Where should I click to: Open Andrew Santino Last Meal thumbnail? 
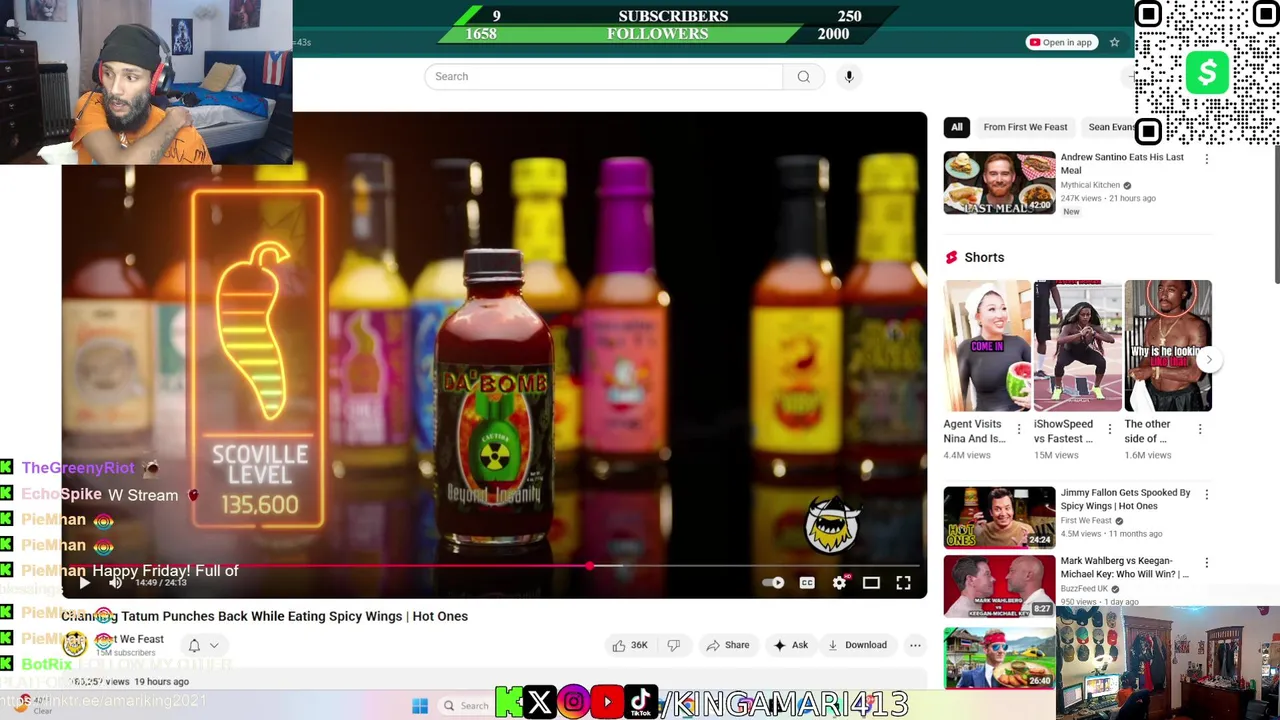[999, 183]
